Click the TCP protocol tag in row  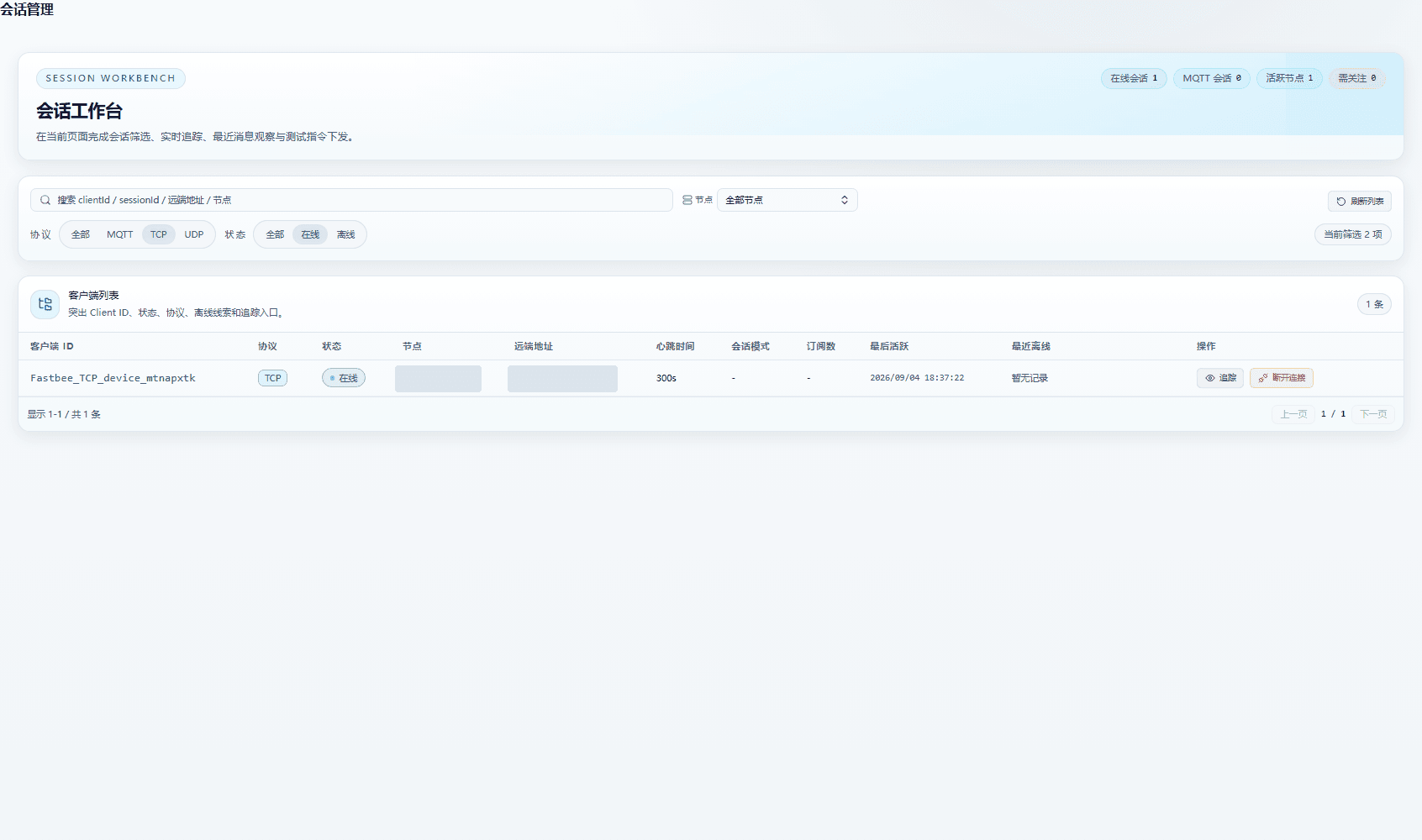273,378
